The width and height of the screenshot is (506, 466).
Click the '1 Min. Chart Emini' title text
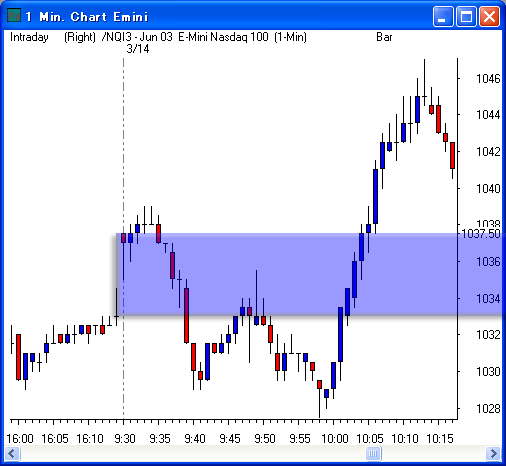click(87, 17)
